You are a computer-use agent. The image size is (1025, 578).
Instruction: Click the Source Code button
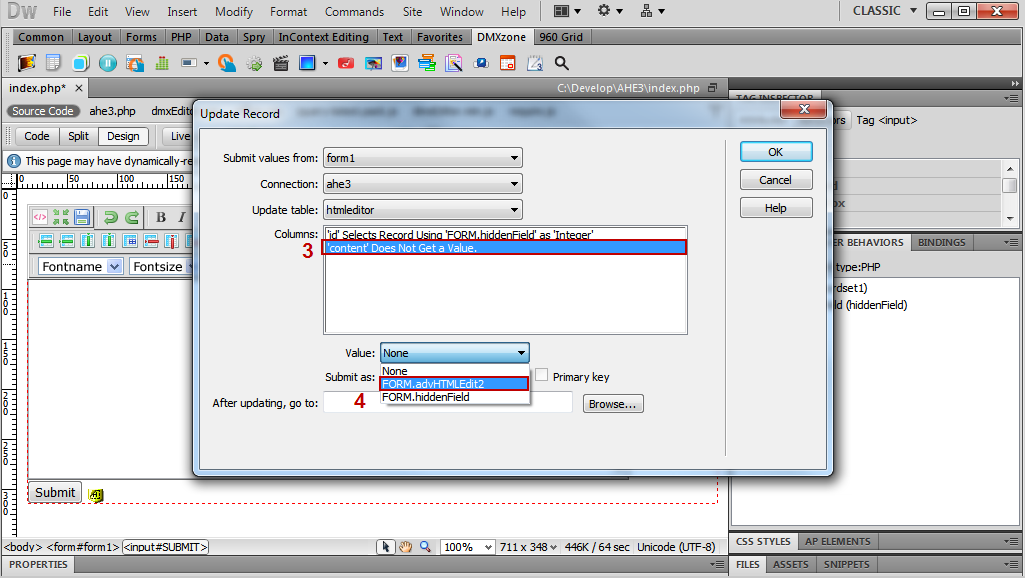42,111
